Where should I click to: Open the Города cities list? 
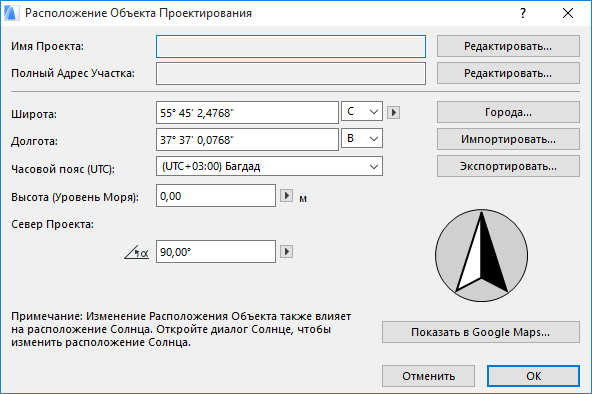(508, 112)
